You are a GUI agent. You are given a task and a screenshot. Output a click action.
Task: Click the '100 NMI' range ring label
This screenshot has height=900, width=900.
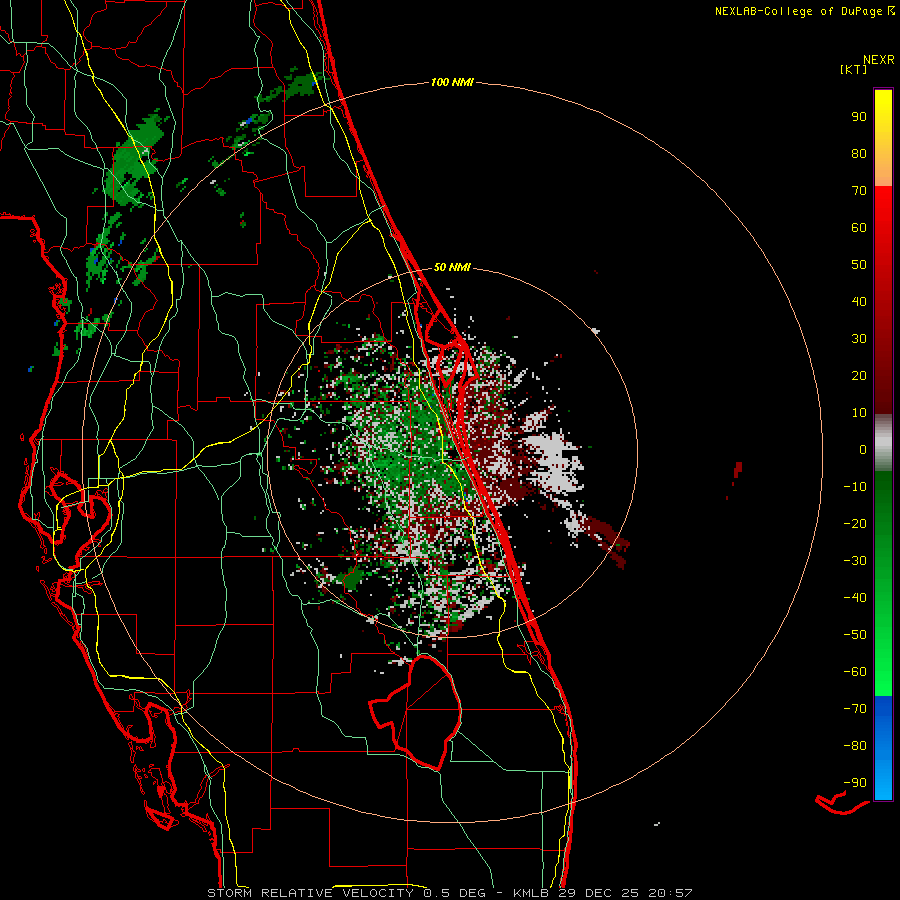[452, 83]
